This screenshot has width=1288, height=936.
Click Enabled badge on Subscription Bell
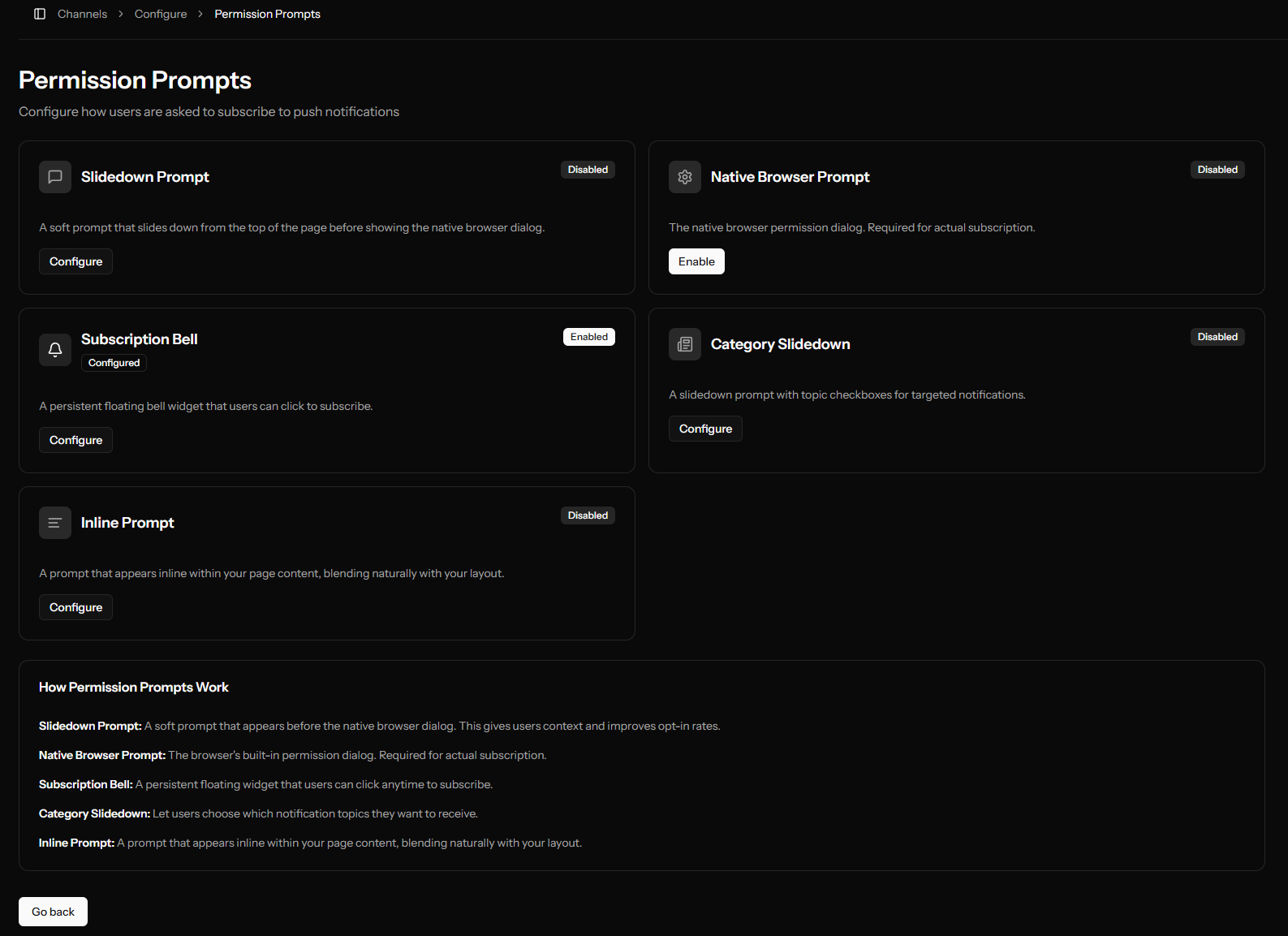pos(588,337)
